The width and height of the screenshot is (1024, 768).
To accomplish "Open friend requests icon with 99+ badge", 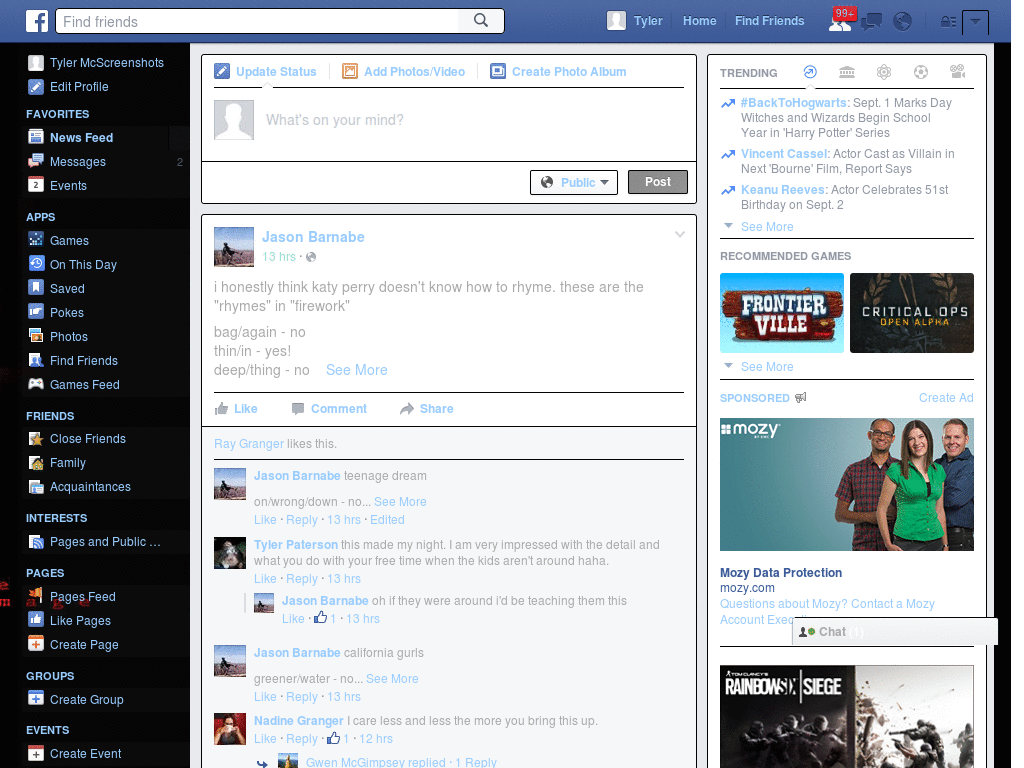I will point(840,21).
